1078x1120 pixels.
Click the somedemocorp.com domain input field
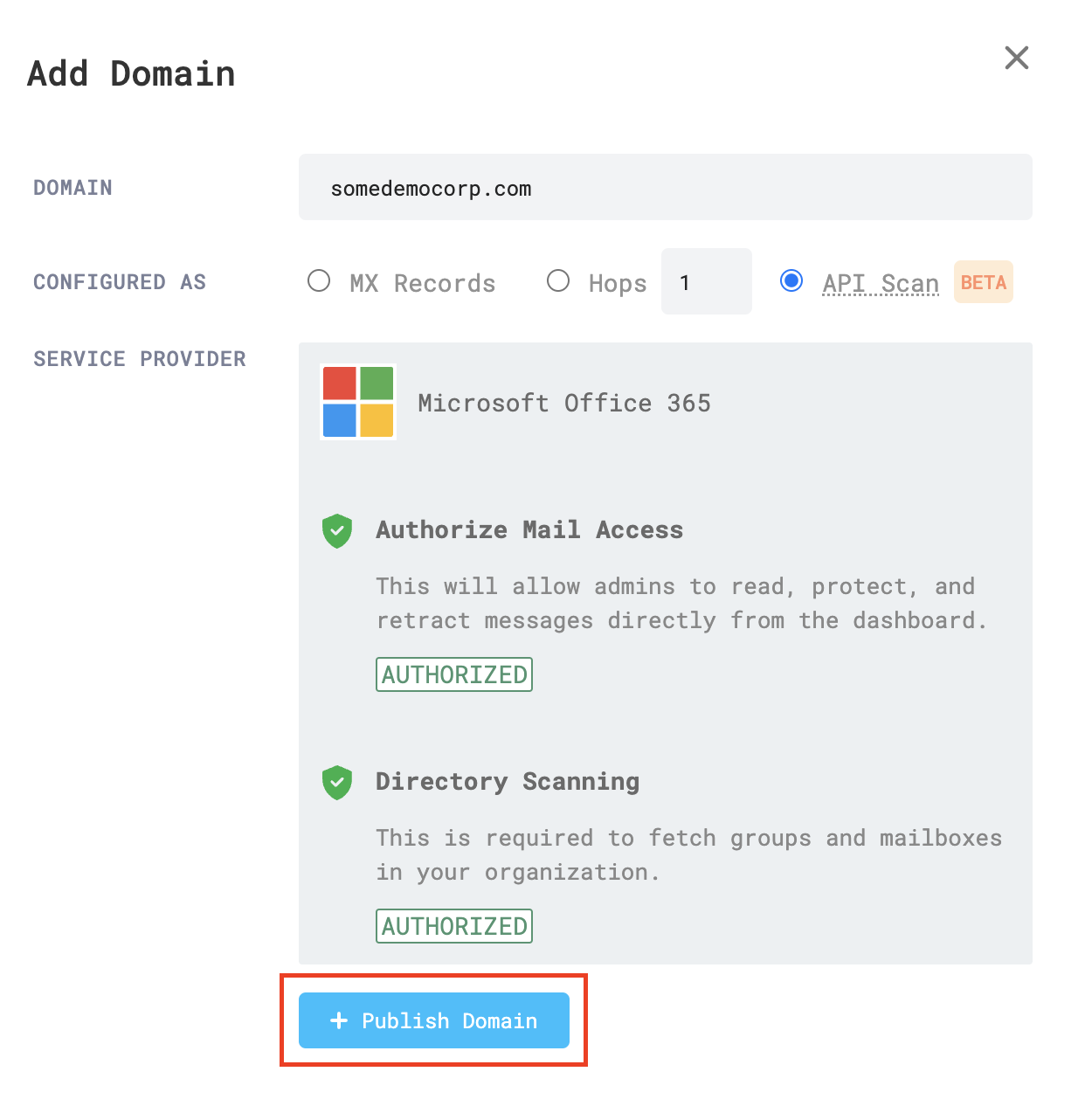point(665,187)
